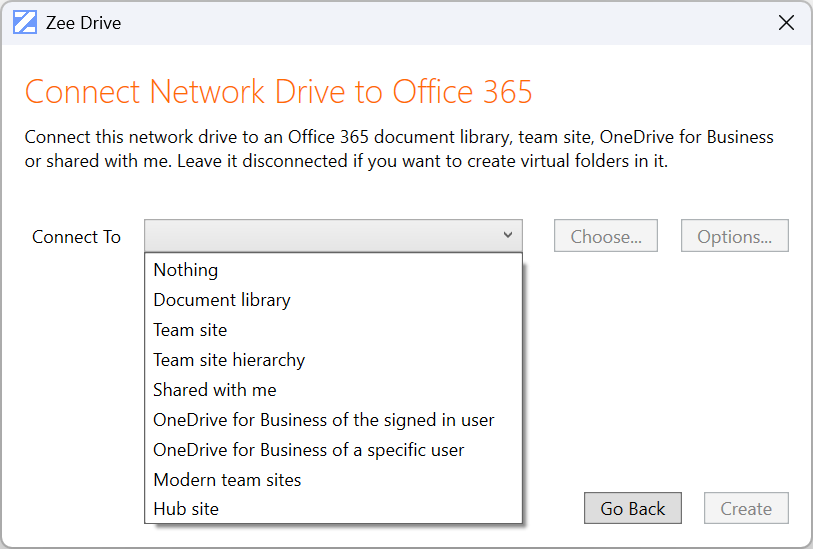The image size is (813, 549).
Task: Select Nothing from the list
Action: 186,270
